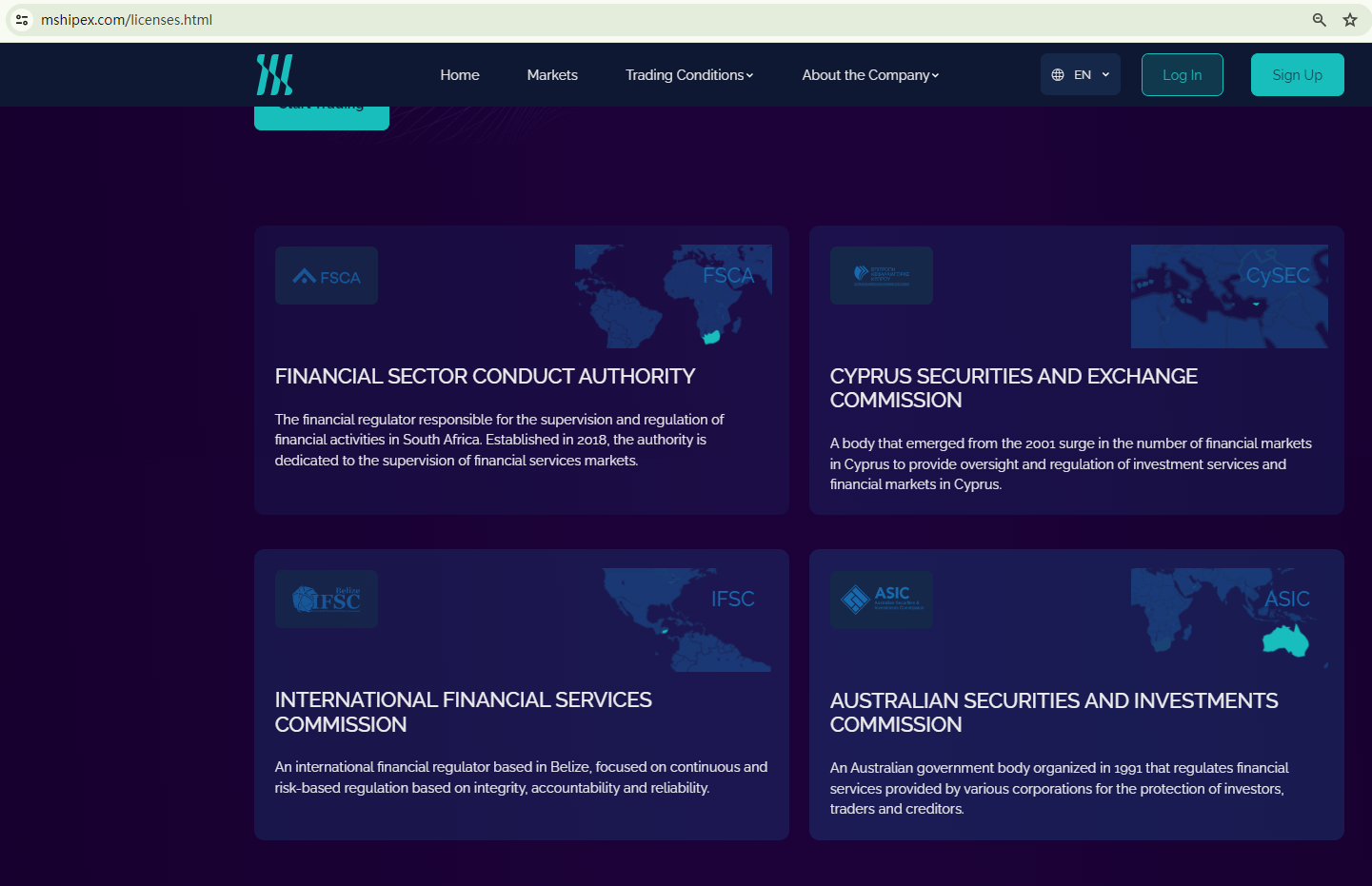Open the Markets page
The image size is (1372, 886).
click(552, 75)
